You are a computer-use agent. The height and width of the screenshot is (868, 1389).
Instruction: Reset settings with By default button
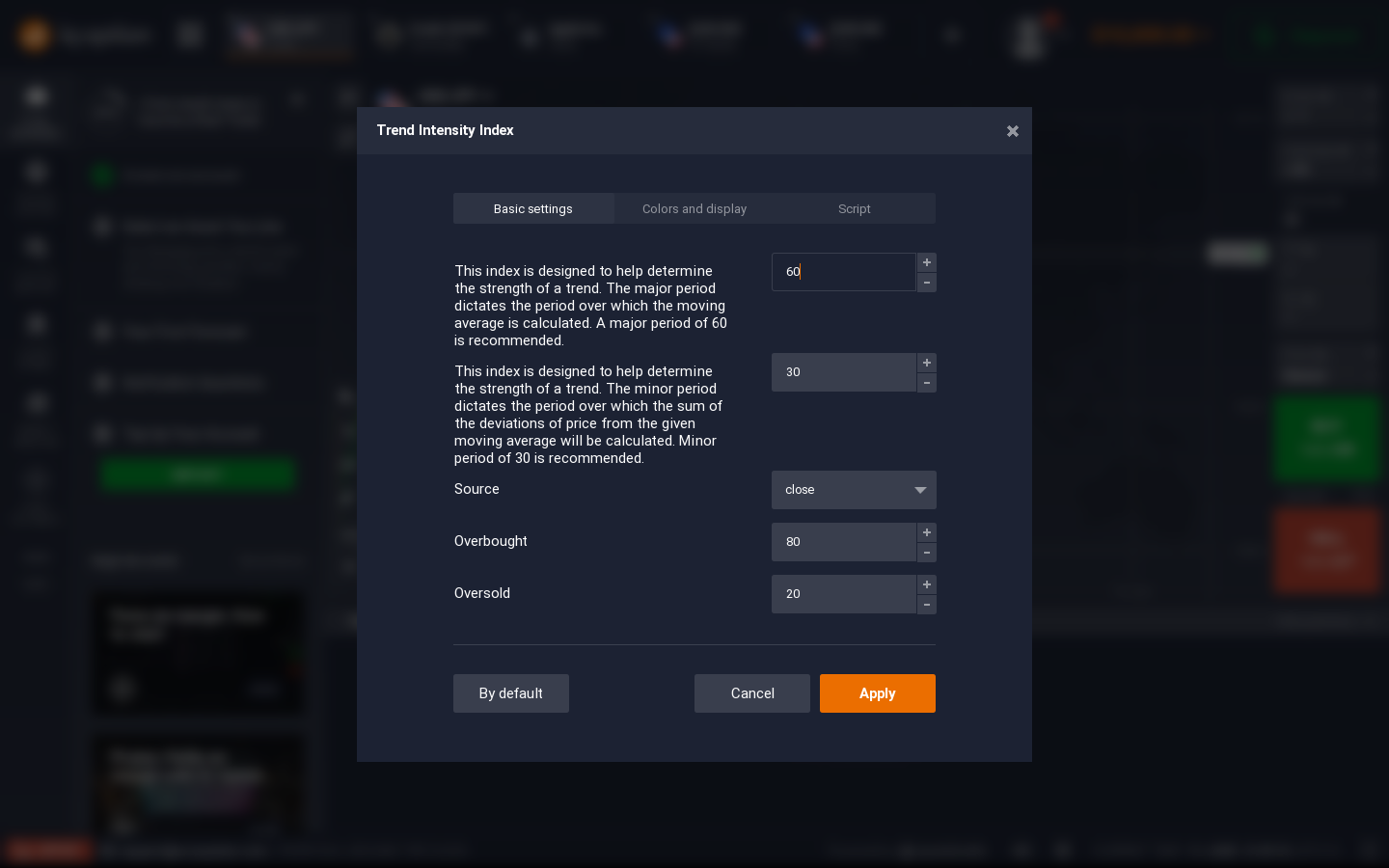pos(511,693)
